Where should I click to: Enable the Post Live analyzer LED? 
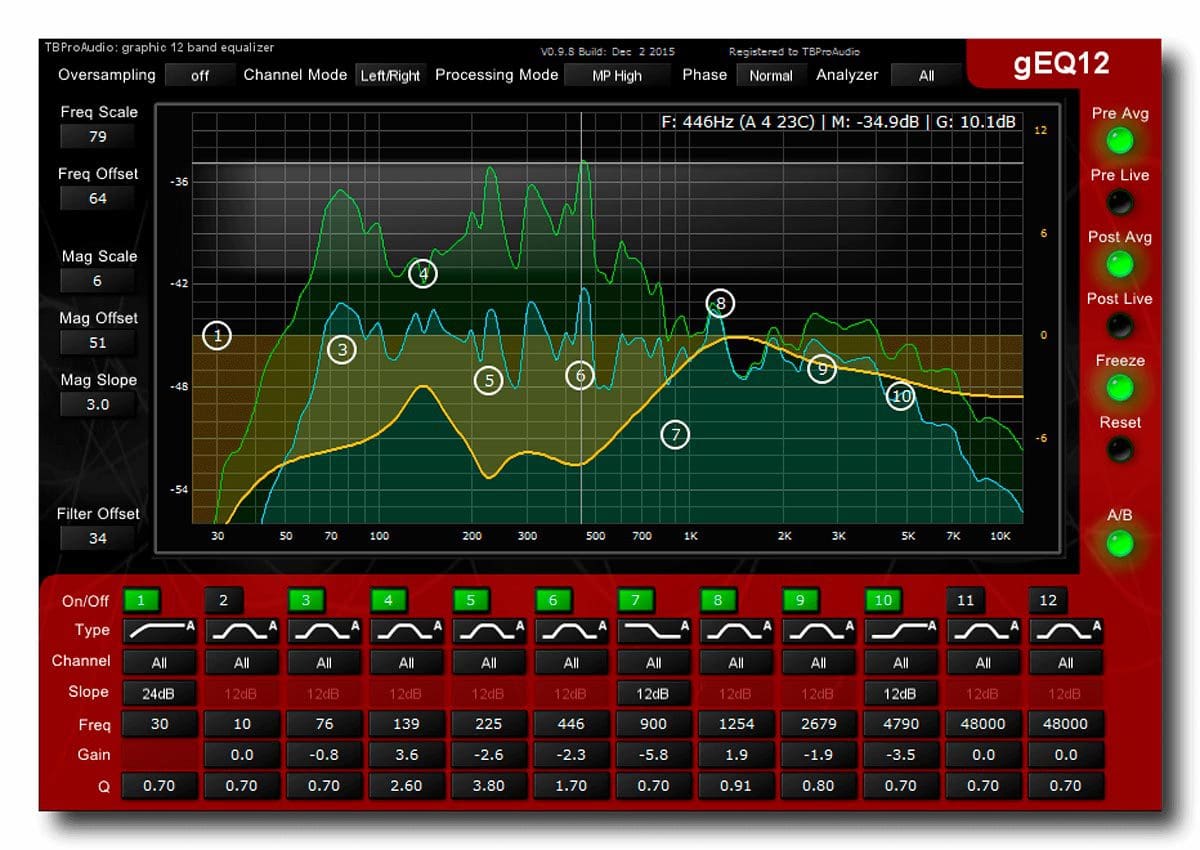tap(1120, 325)
